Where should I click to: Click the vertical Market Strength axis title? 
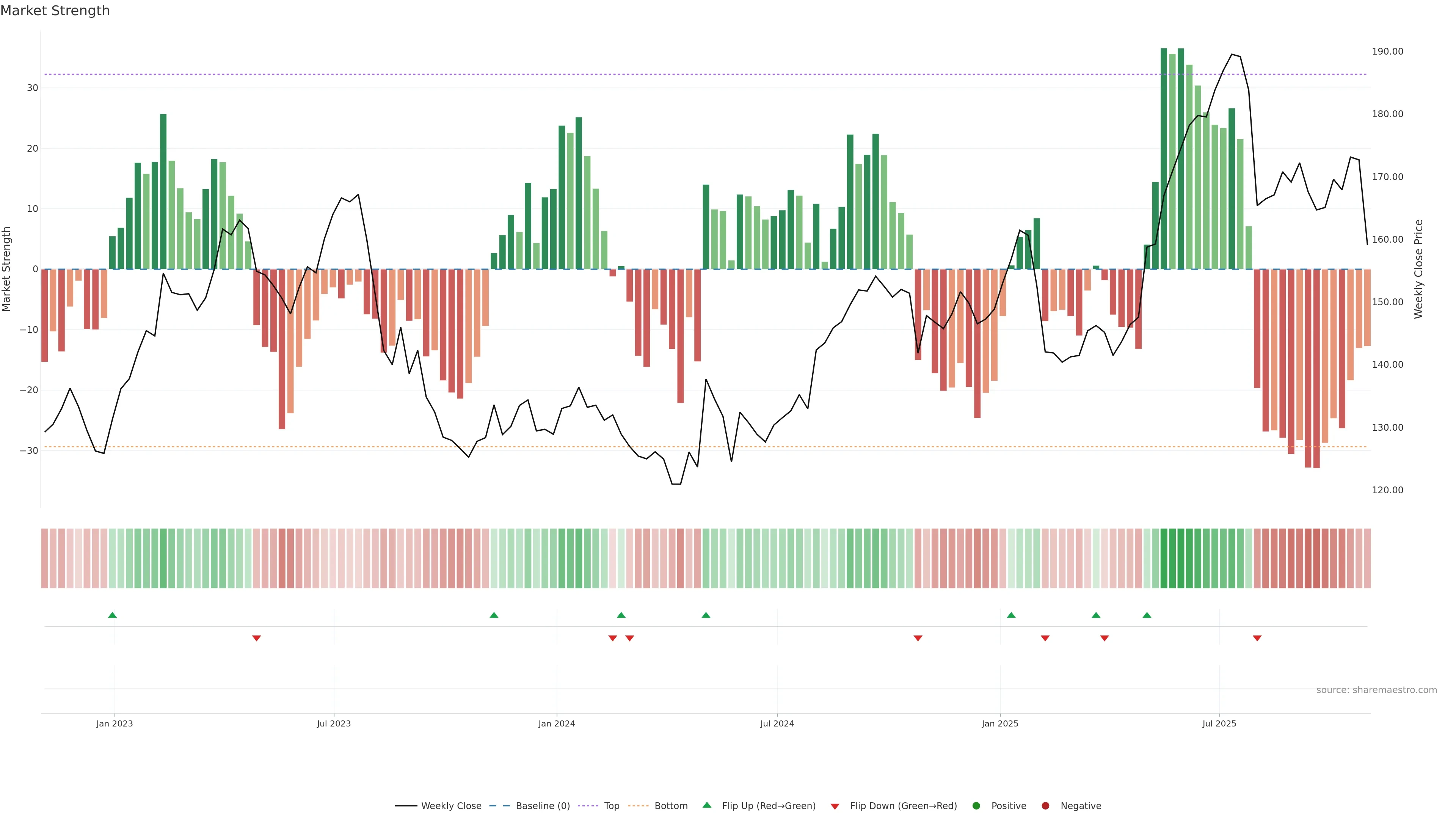coord(7,269)
